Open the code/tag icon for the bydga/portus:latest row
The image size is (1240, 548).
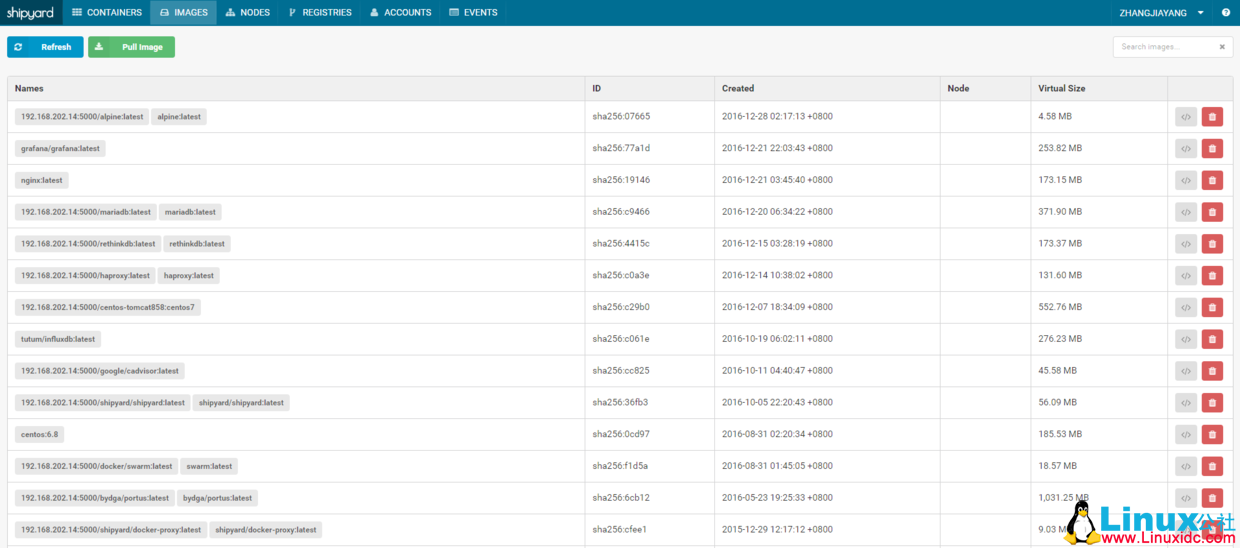[1185, 498]
